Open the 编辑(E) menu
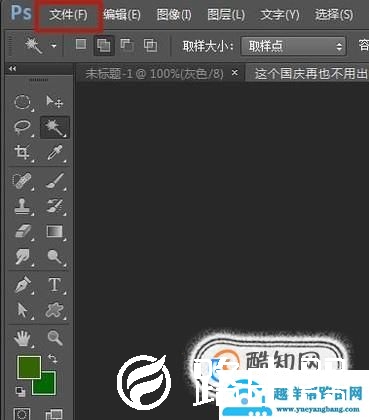This screenshot has height=420, width=369. [122, 15]
